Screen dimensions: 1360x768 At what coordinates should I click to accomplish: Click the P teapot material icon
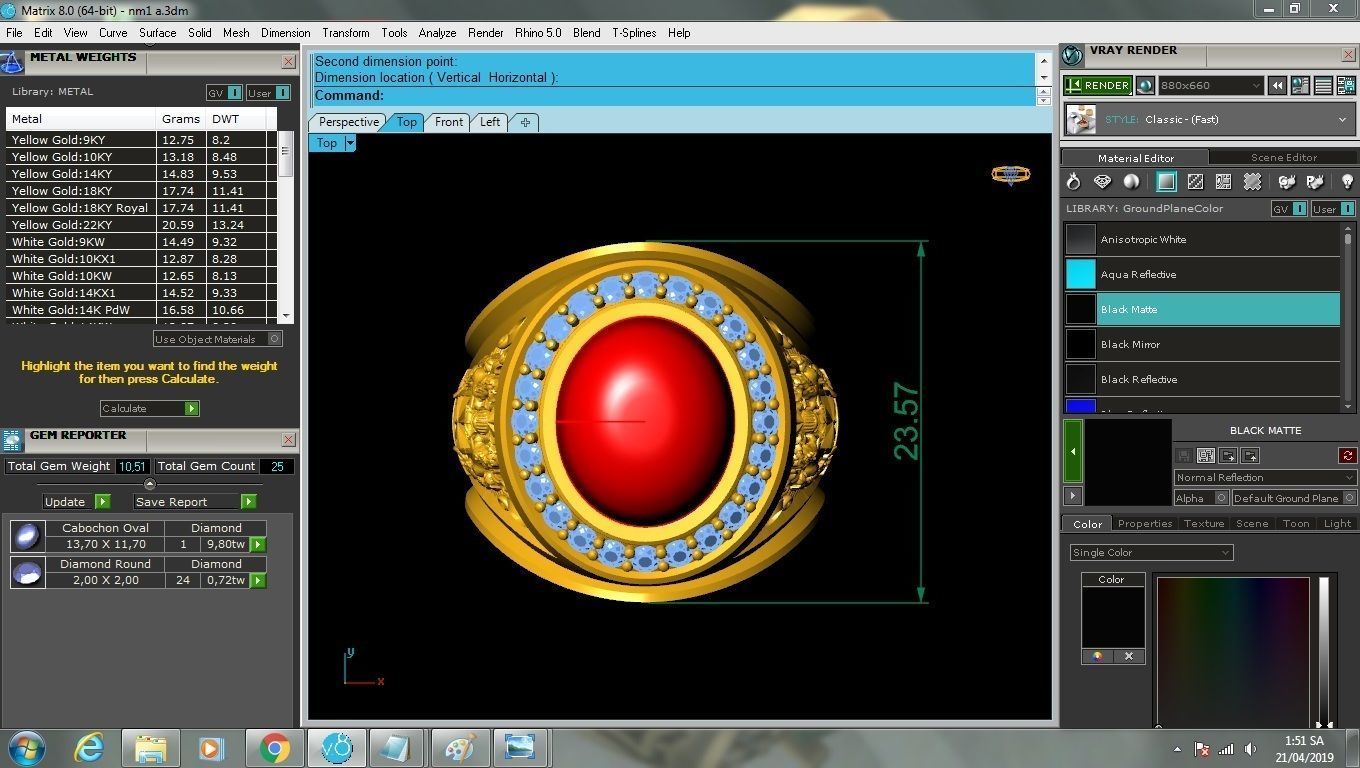tap(1315, 182)
